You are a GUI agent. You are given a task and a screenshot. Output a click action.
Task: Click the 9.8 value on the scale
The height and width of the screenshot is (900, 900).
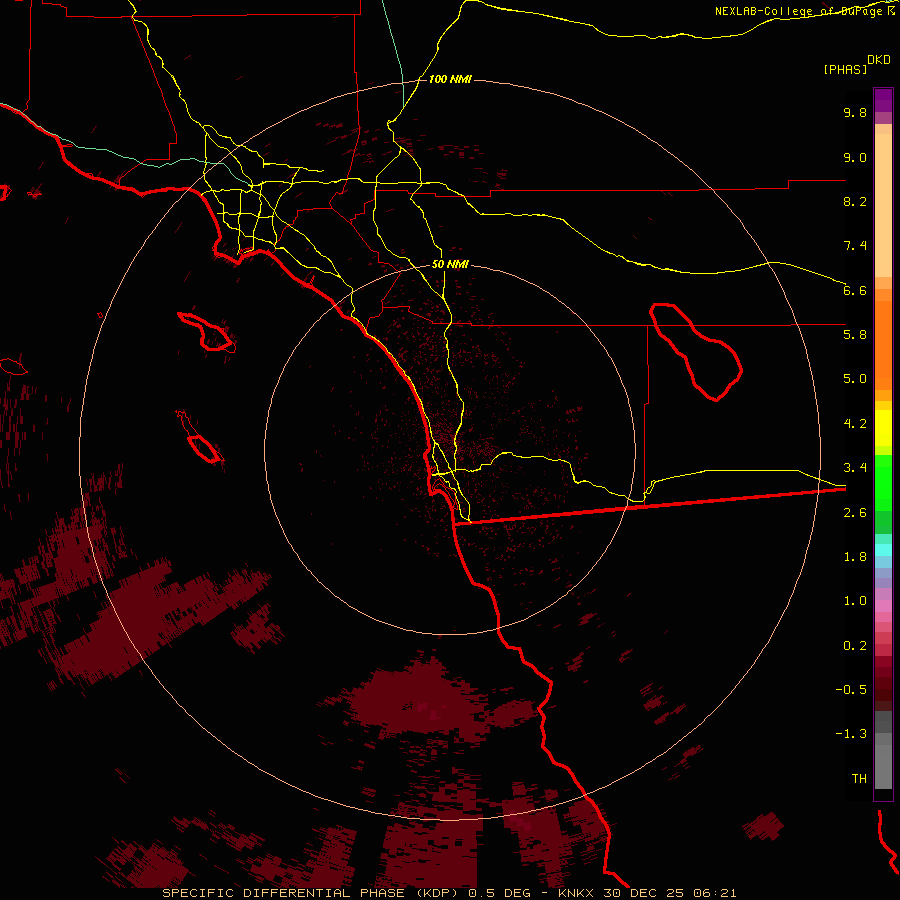tap(855, 112)
